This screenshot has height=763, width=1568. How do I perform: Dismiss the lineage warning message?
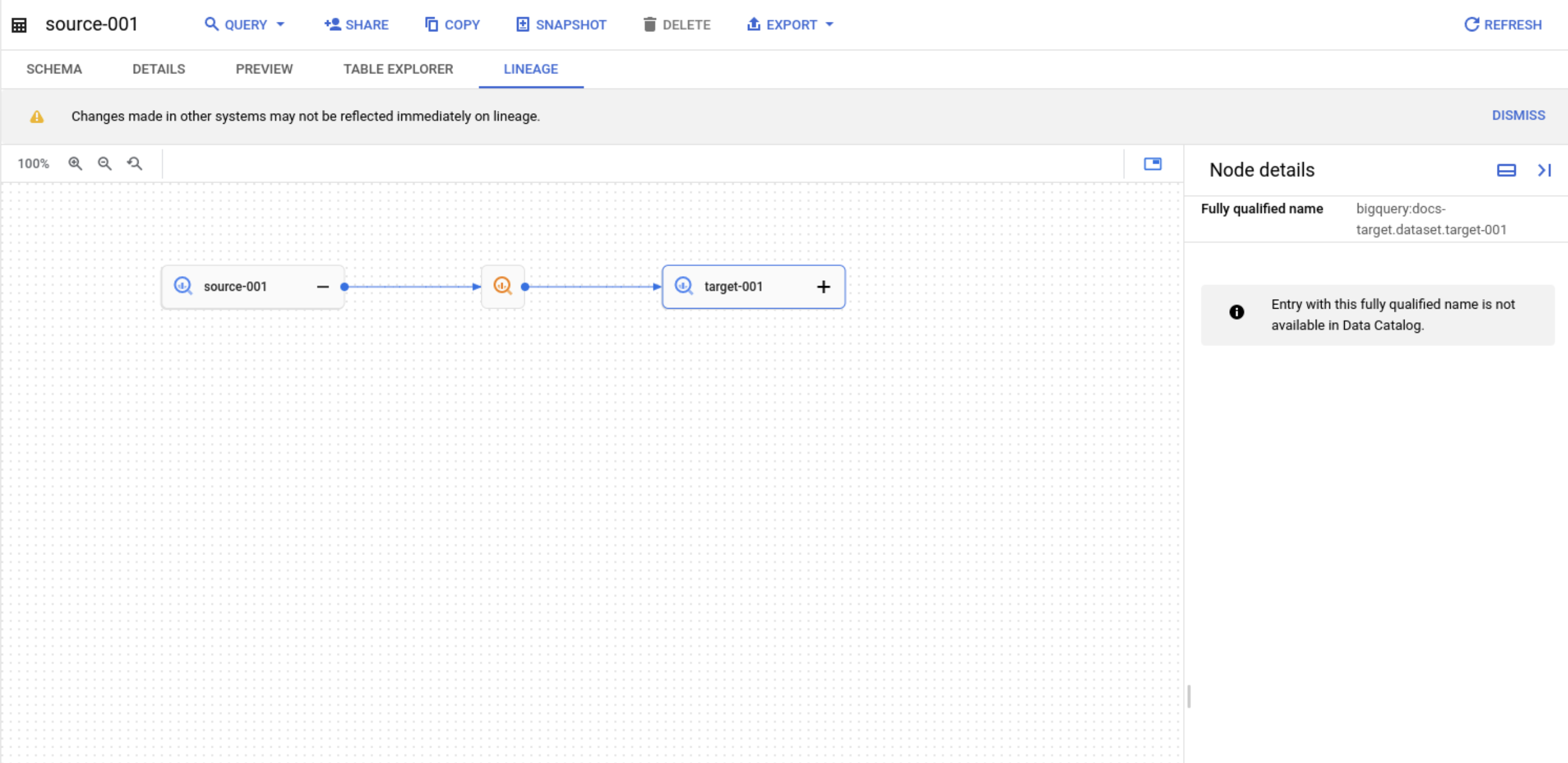(x=1517, y=115)
